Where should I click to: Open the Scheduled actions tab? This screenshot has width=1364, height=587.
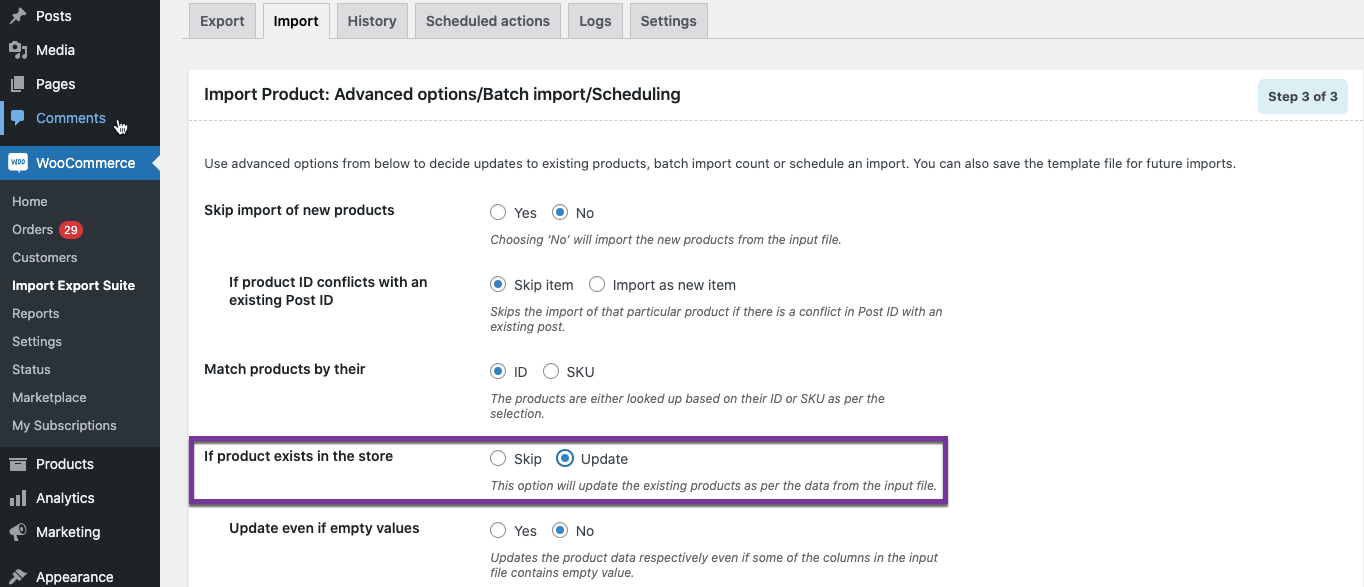tap(487, 20)
